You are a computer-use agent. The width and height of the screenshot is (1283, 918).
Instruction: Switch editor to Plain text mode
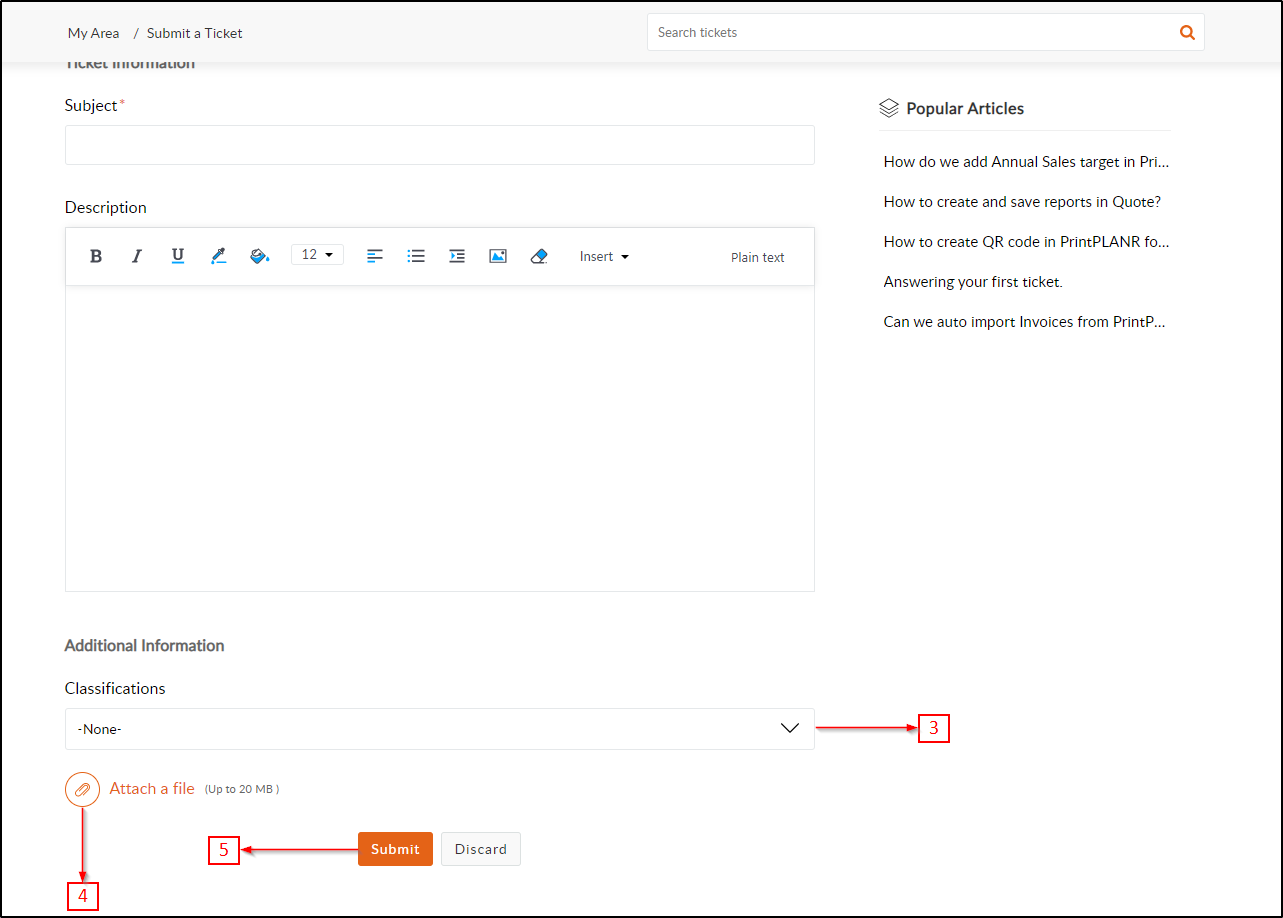click(757, 257)
